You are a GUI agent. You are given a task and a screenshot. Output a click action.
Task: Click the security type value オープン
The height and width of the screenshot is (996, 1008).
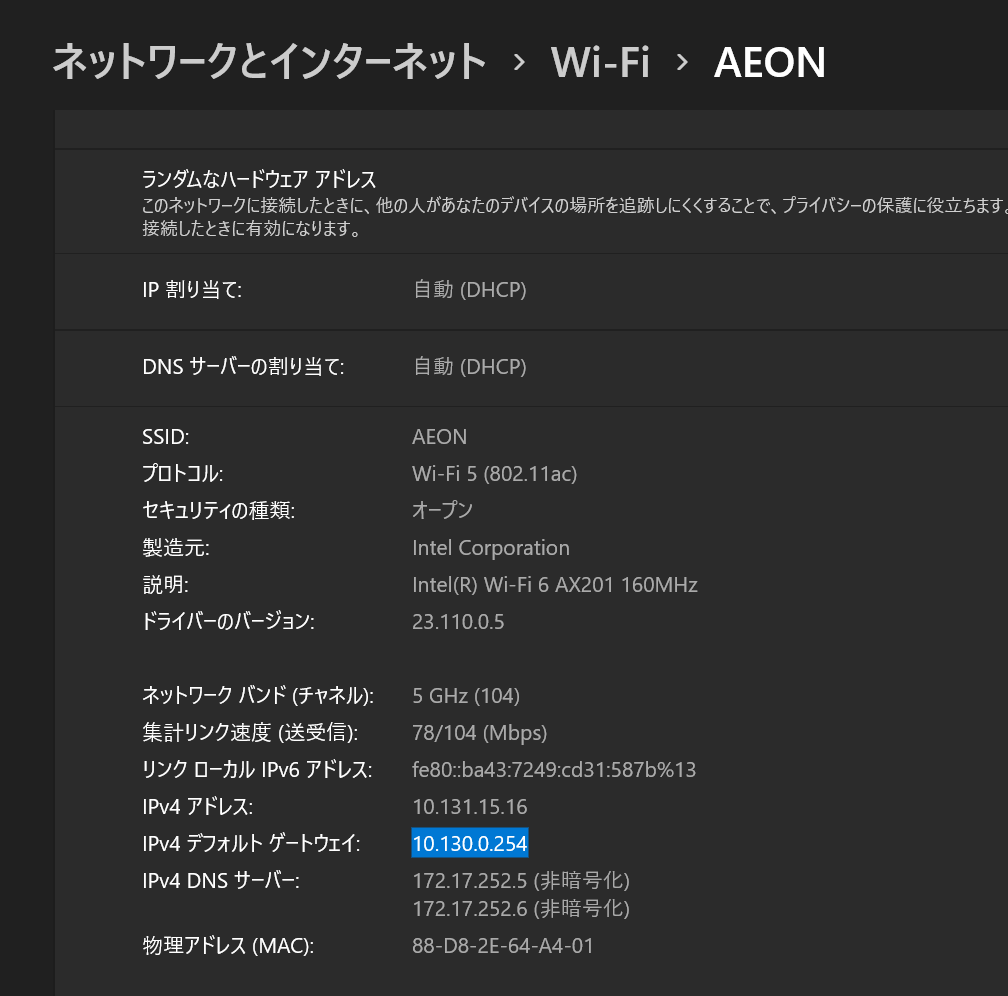tap(442, 511)
